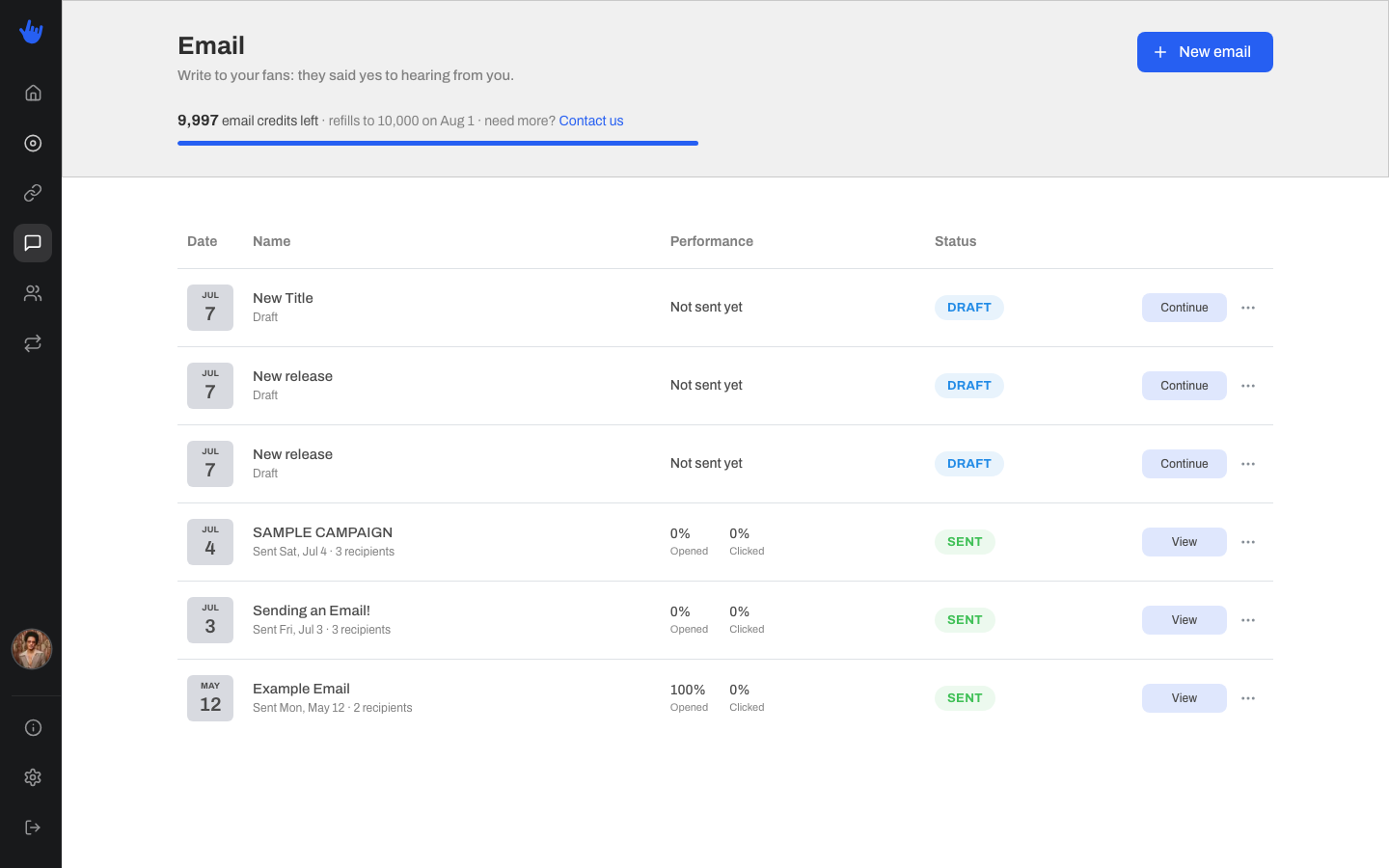Image resolution: width=1389 pixels, height=868 pixels.
Task: Click the 100% Opened stat for Example Email
Action: click(689, 697)
